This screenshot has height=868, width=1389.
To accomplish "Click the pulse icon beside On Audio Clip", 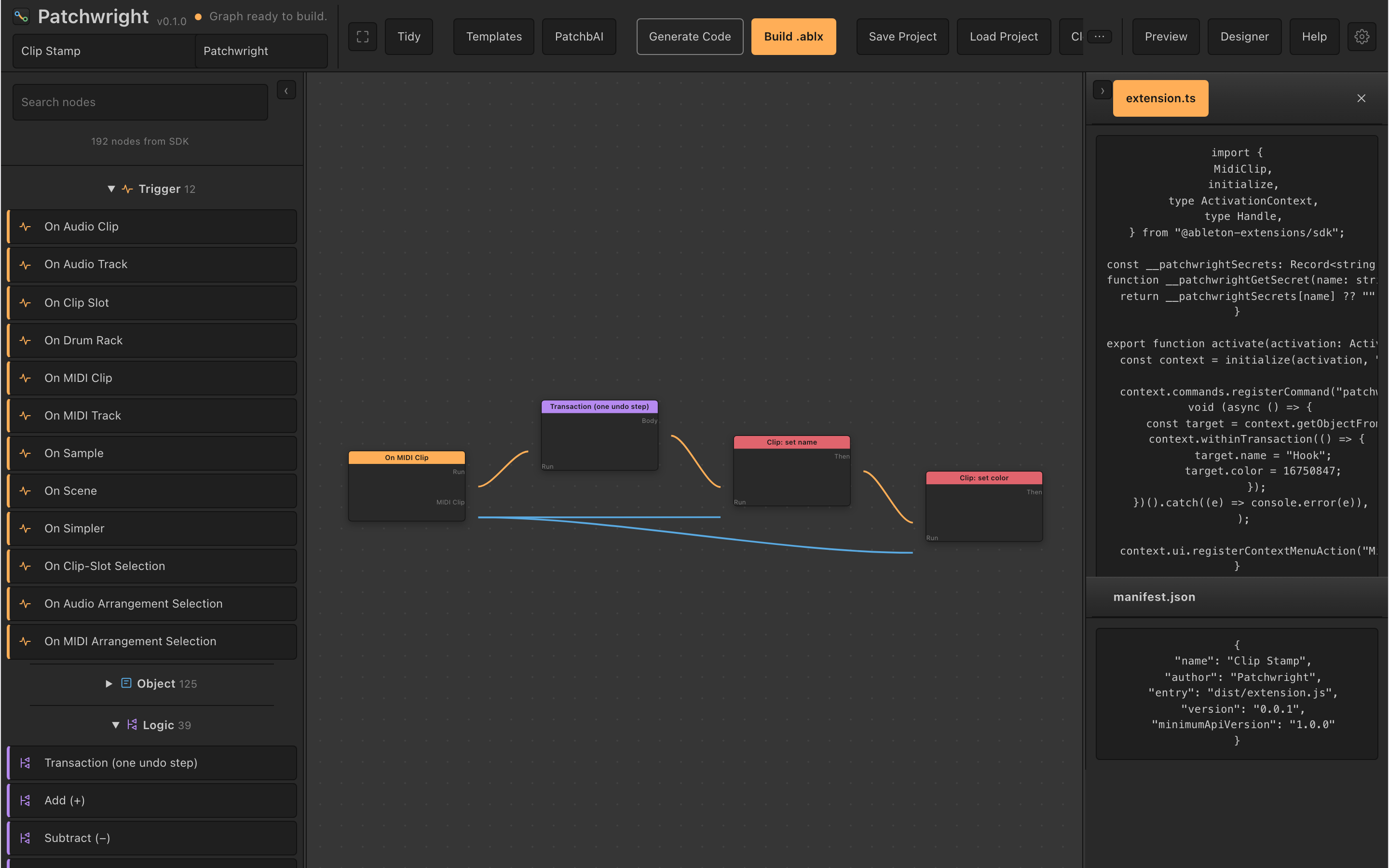I will 25,227.
